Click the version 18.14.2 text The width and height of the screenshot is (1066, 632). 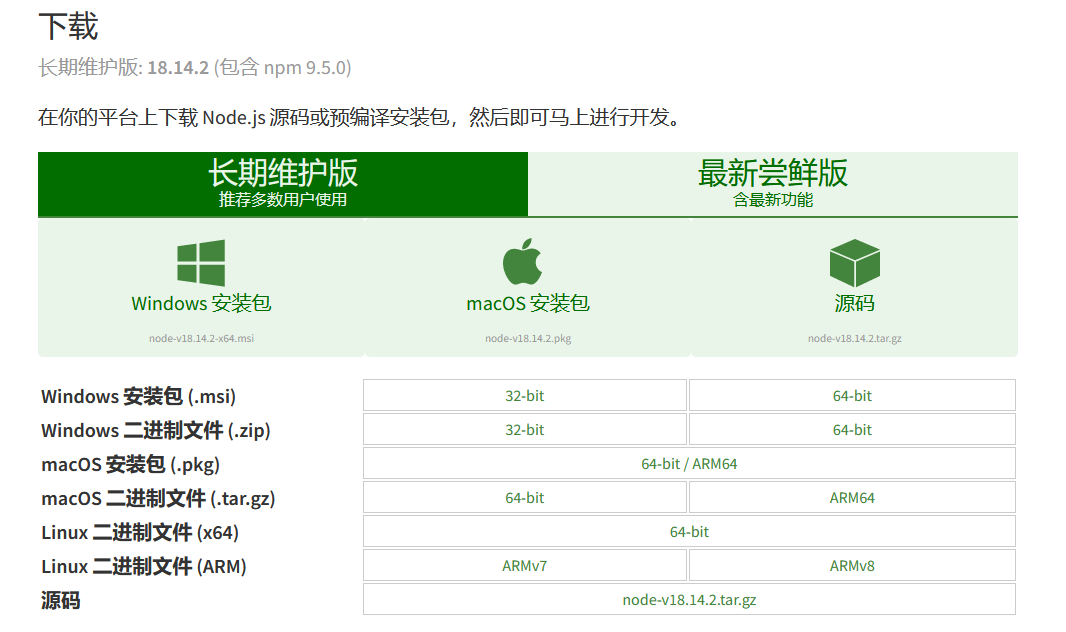(178, 68)
